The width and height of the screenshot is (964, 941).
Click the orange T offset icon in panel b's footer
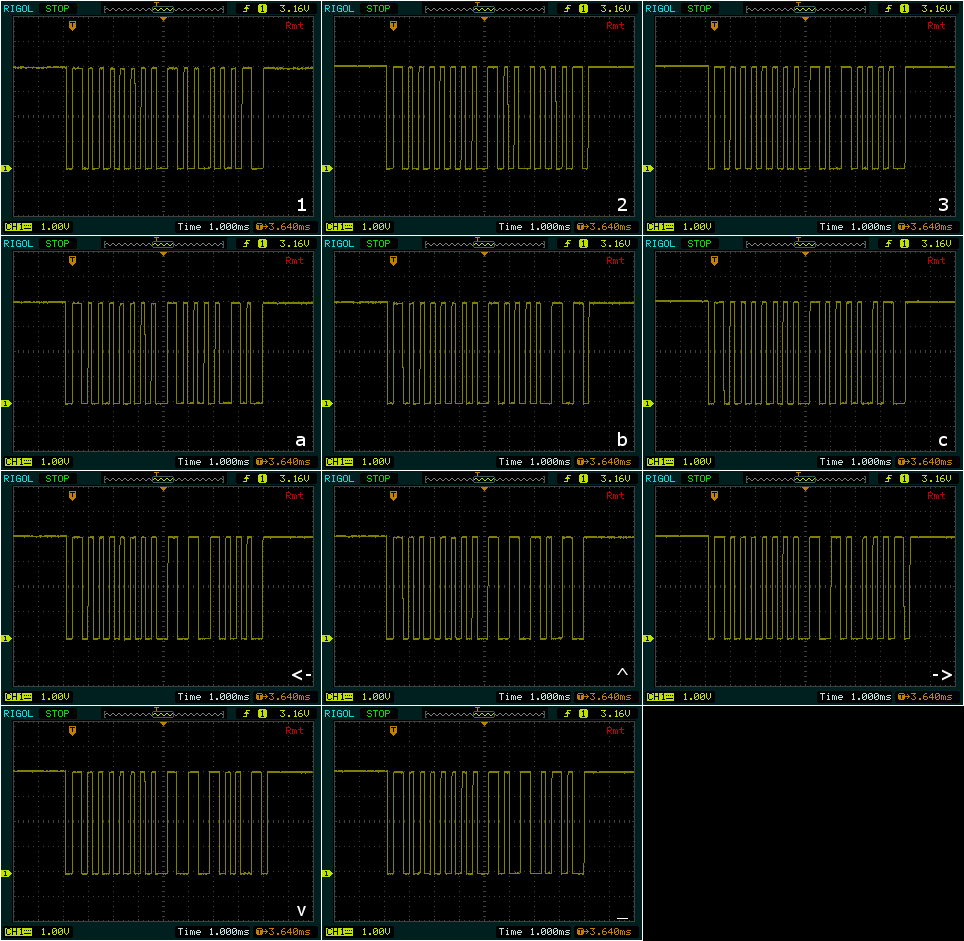pos(582,462)
